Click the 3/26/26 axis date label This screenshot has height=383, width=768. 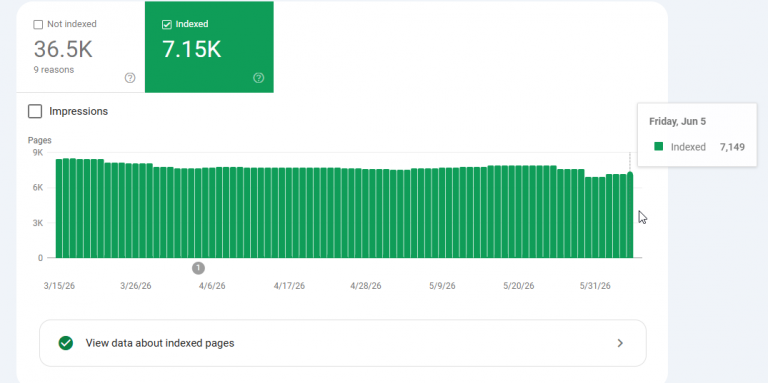click(x=136, y=286)
